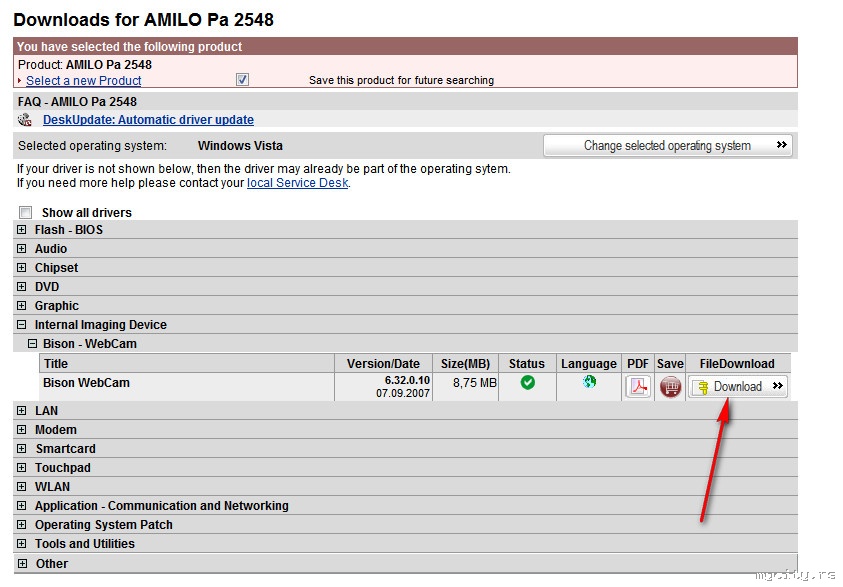Collapse the Bison - WebCam subcategory
This screenshot has width=843, height=587.
[32, 343]
